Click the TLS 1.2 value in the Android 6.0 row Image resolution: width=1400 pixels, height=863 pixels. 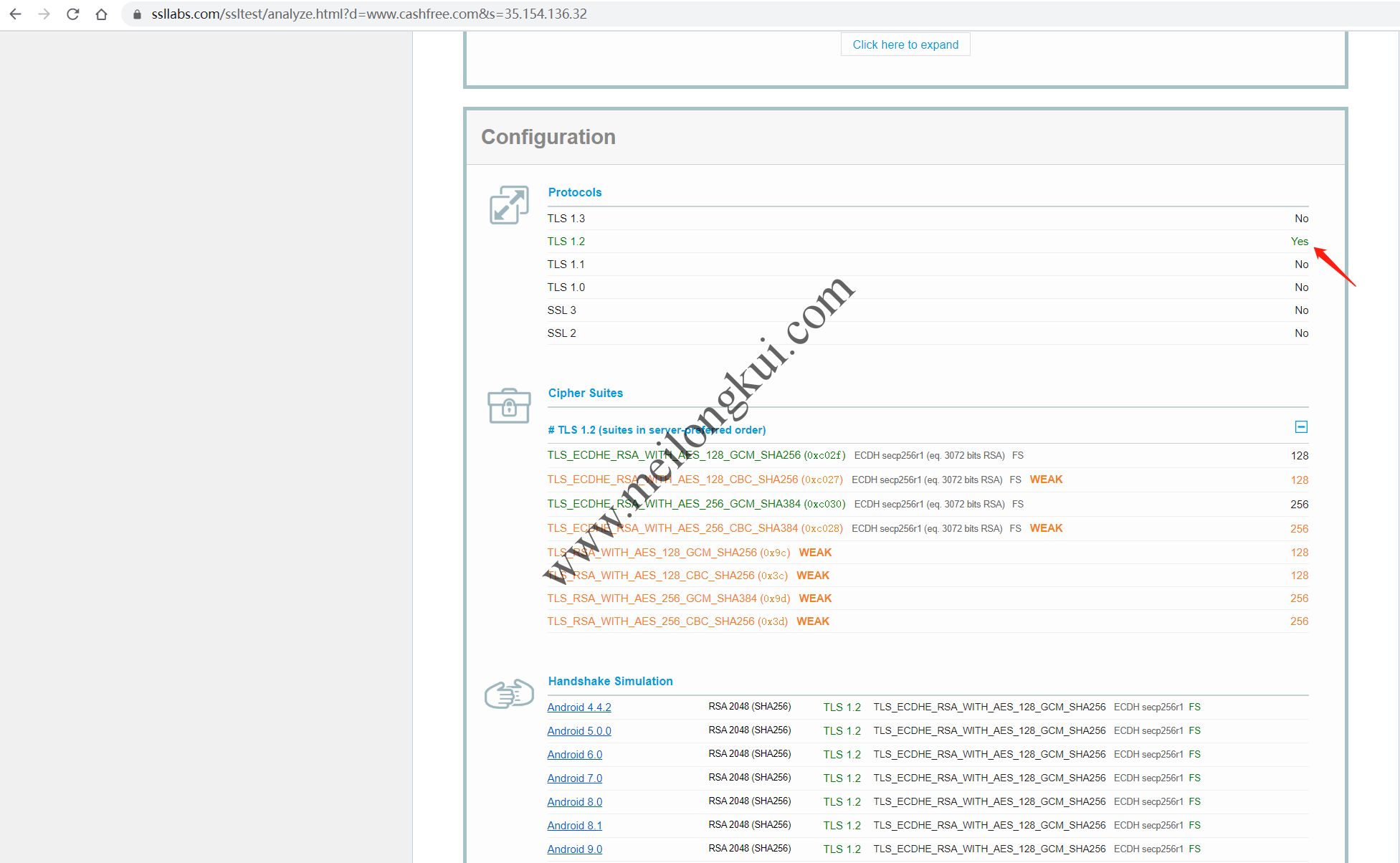pos(842,755)
